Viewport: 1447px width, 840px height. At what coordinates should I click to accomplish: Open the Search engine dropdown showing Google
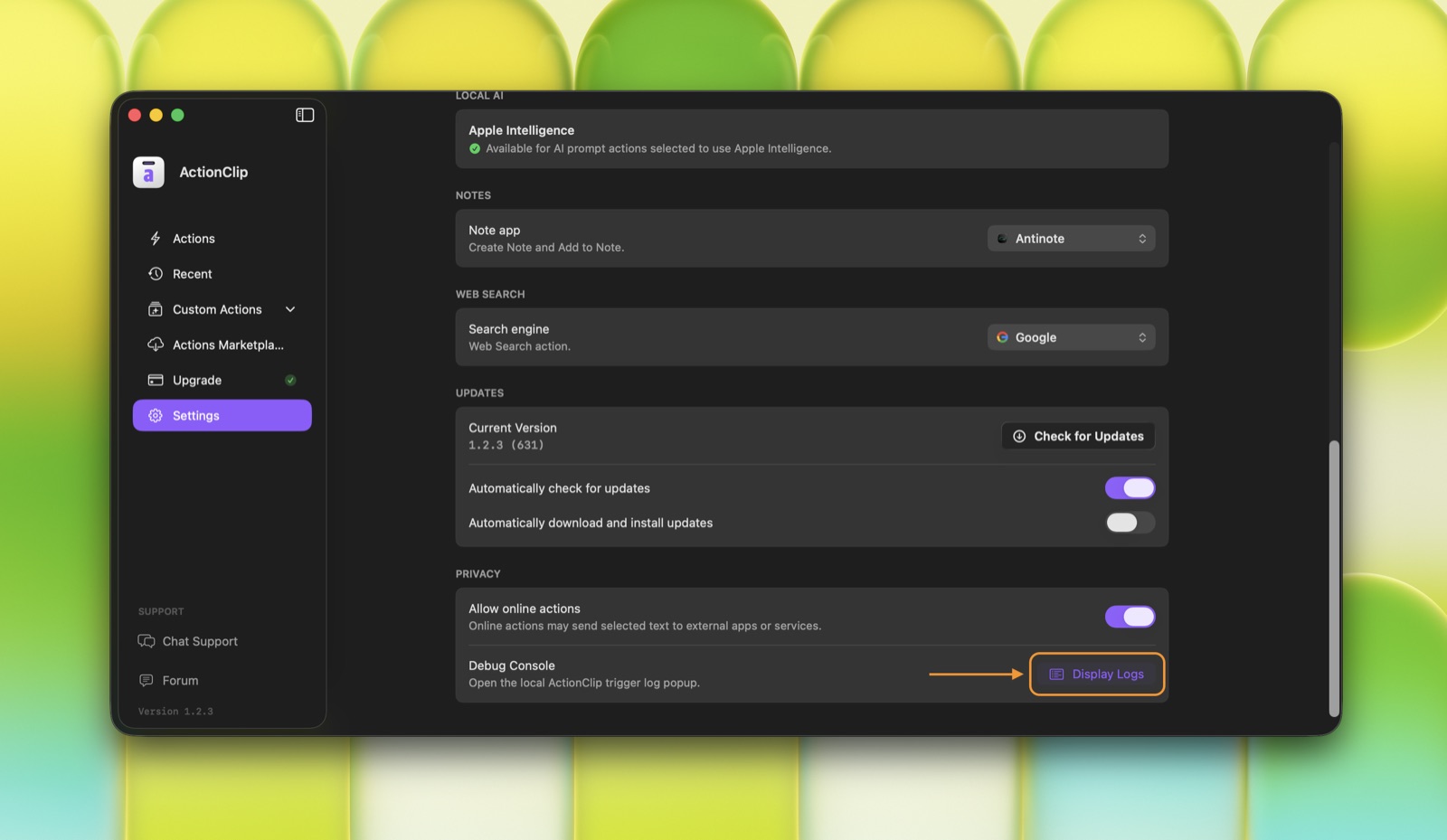tap(1072, 337)
